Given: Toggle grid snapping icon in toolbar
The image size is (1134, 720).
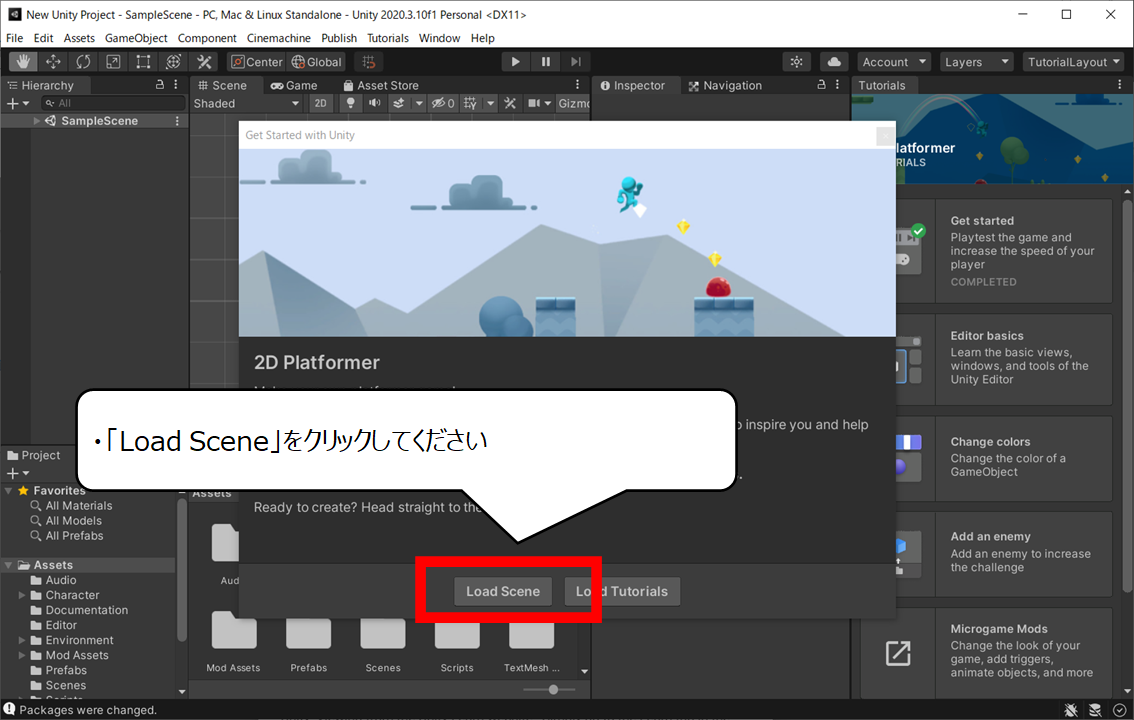Looking at the screenshot, I should pos(369,62).
